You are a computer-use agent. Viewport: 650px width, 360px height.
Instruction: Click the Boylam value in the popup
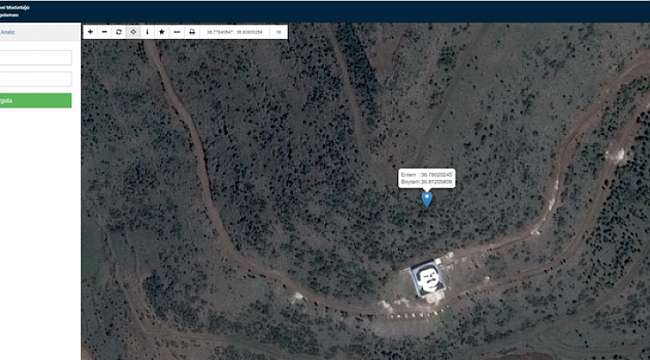pyautogui.click(x=436, y=182)
